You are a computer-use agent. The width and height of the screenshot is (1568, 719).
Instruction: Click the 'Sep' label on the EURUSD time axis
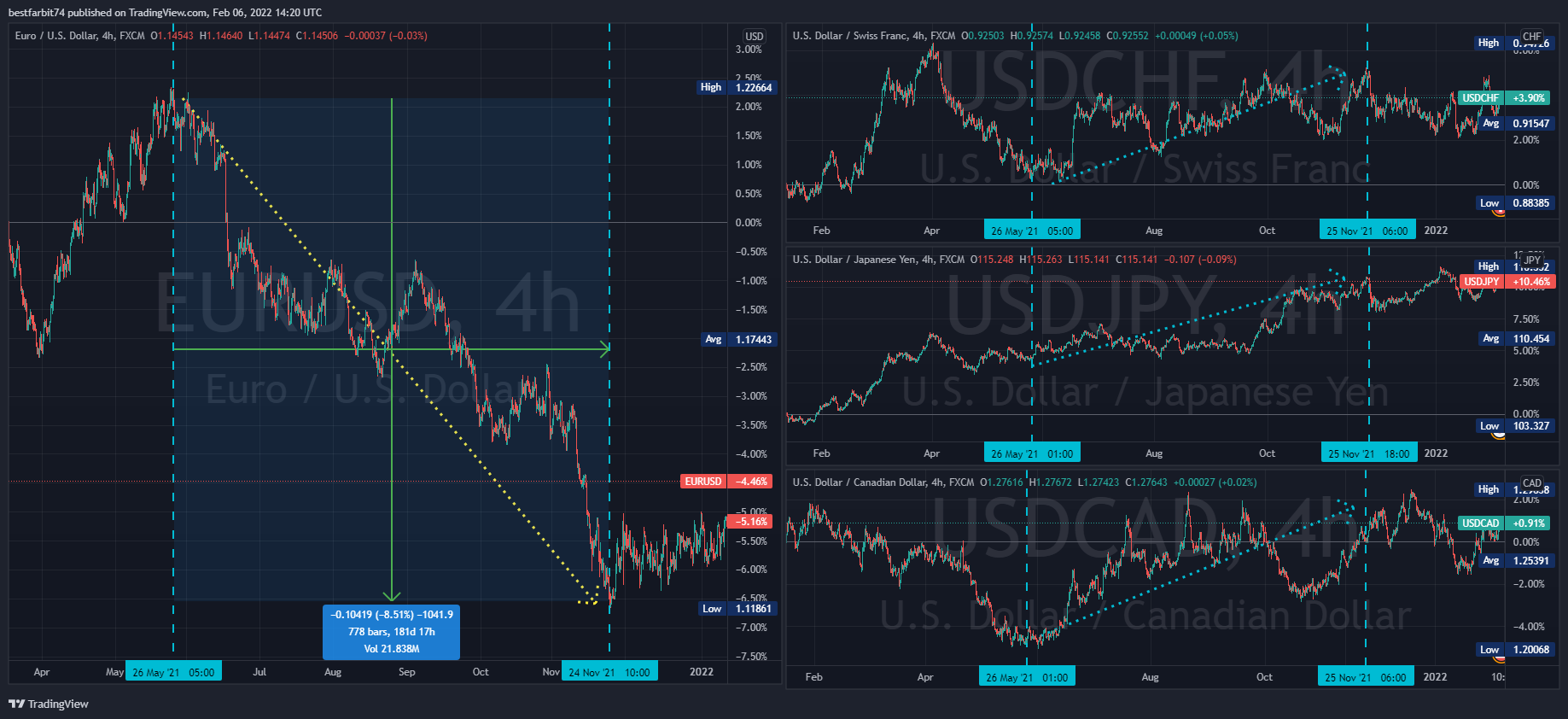click(407, 672)
